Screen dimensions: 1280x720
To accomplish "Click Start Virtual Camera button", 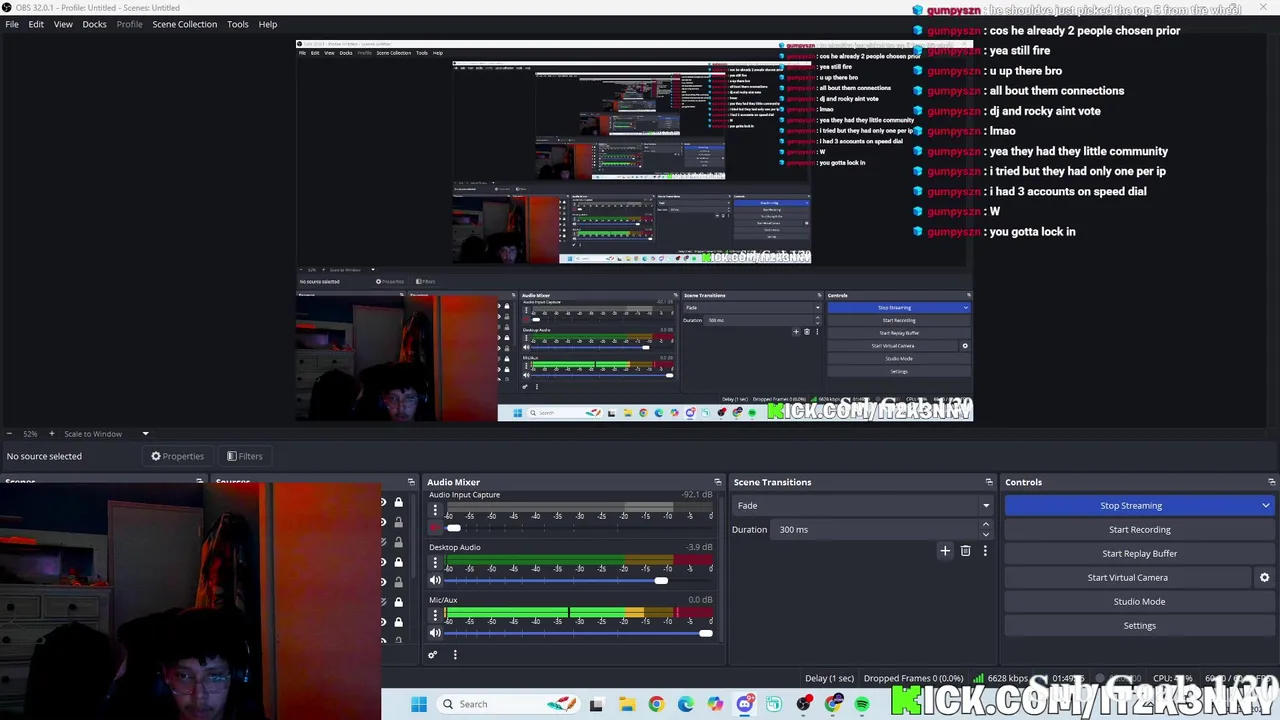I will pos(1127,578).
